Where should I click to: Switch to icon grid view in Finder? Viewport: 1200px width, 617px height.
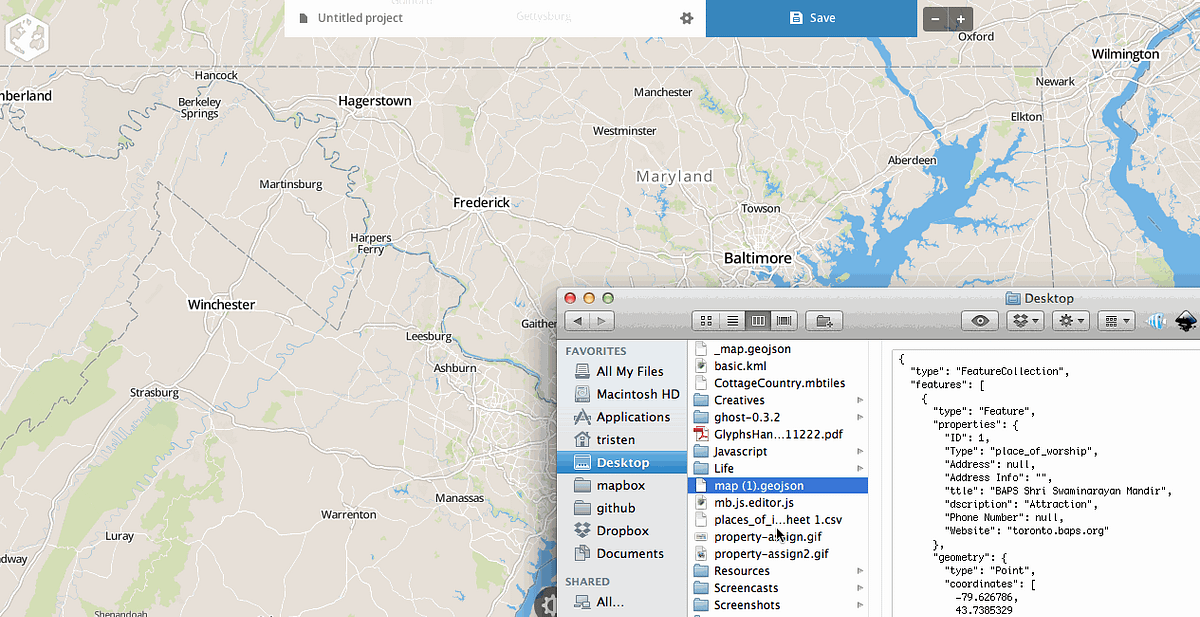pos(706,320)
